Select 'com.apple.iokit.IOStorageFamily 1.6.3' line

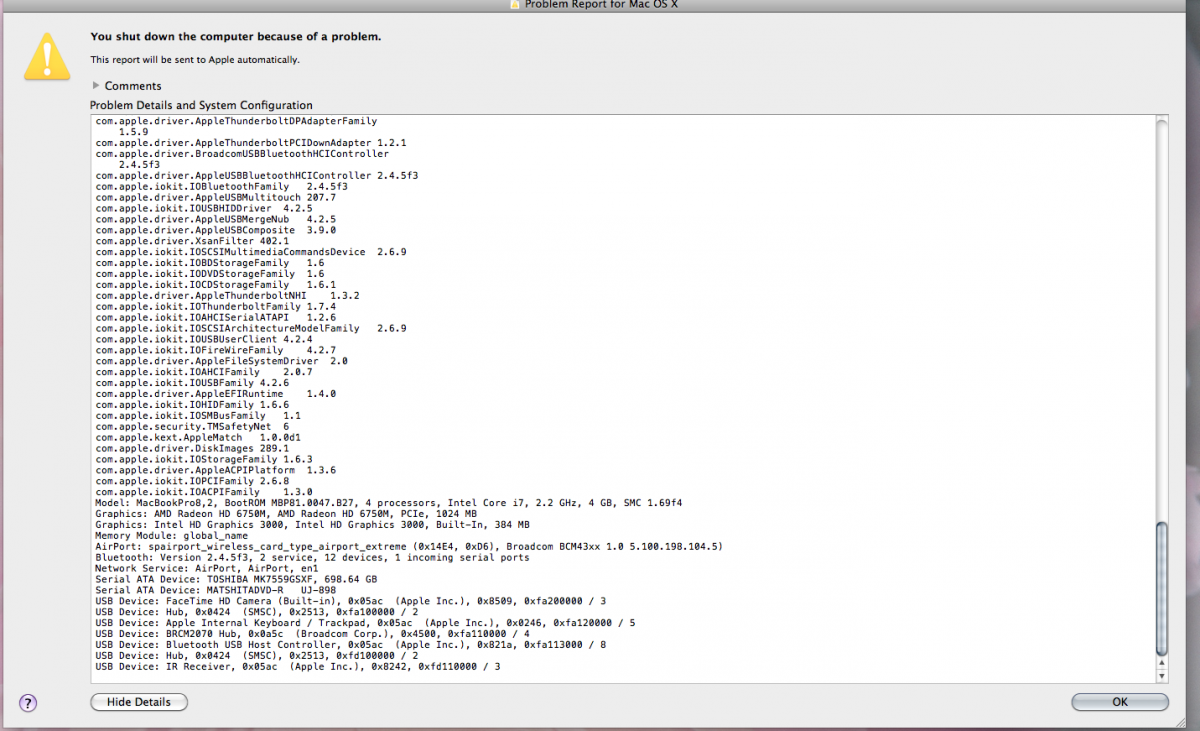pyautogui.click(x=204, y=460)
